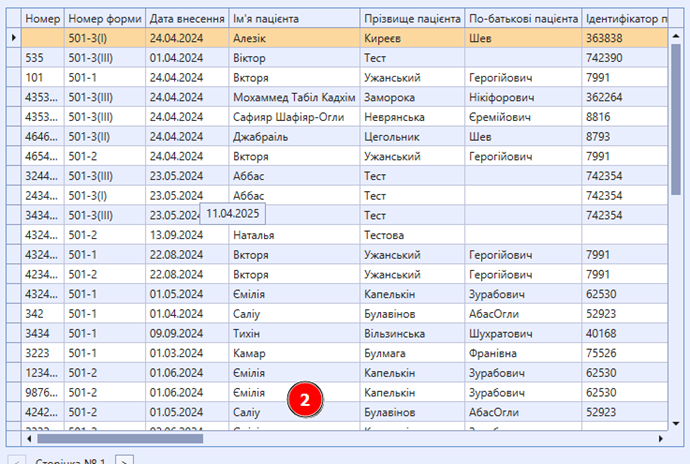Click the scroll down arrow of vertical scrollbar
The height and width of the screenshot is (464, 690).
[x=676, y=423]
